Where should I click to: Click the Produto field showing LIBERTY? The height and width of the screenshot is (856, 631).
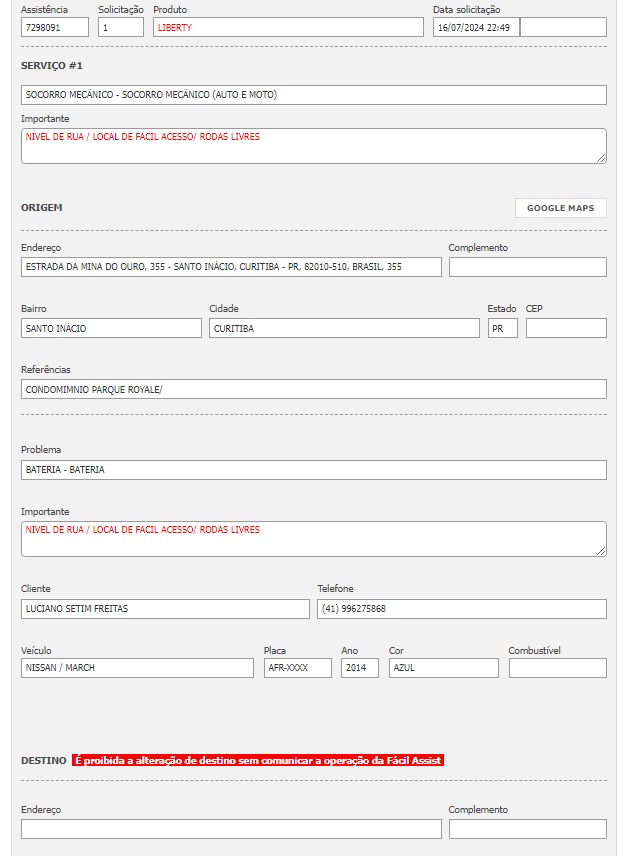(x=288, y=28)
